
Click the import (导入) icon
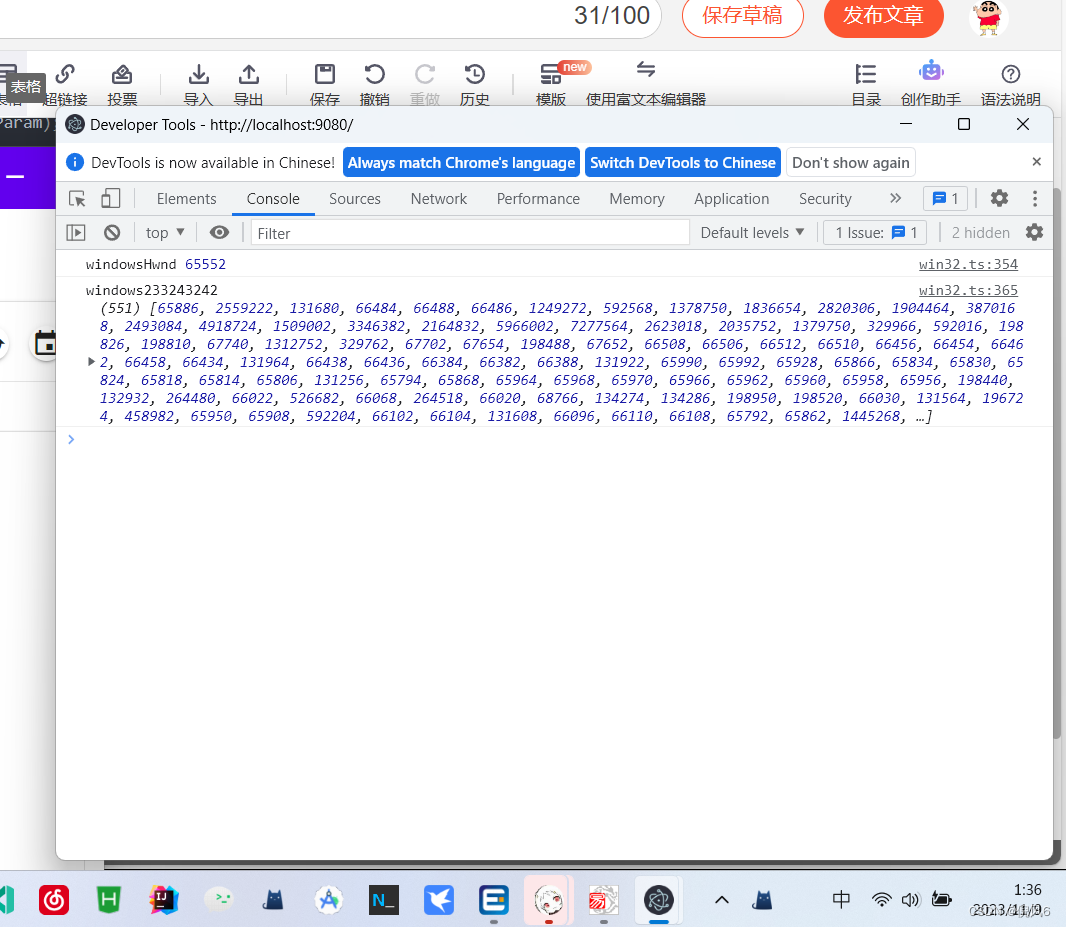(199, 84)
